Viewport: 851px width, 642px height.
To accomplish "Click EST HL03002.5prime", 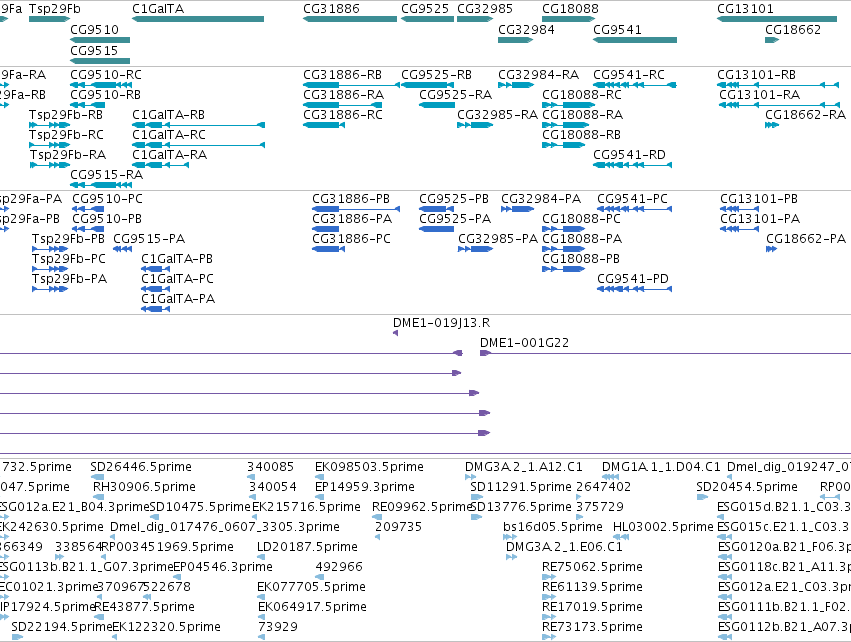I will (621, 537).
